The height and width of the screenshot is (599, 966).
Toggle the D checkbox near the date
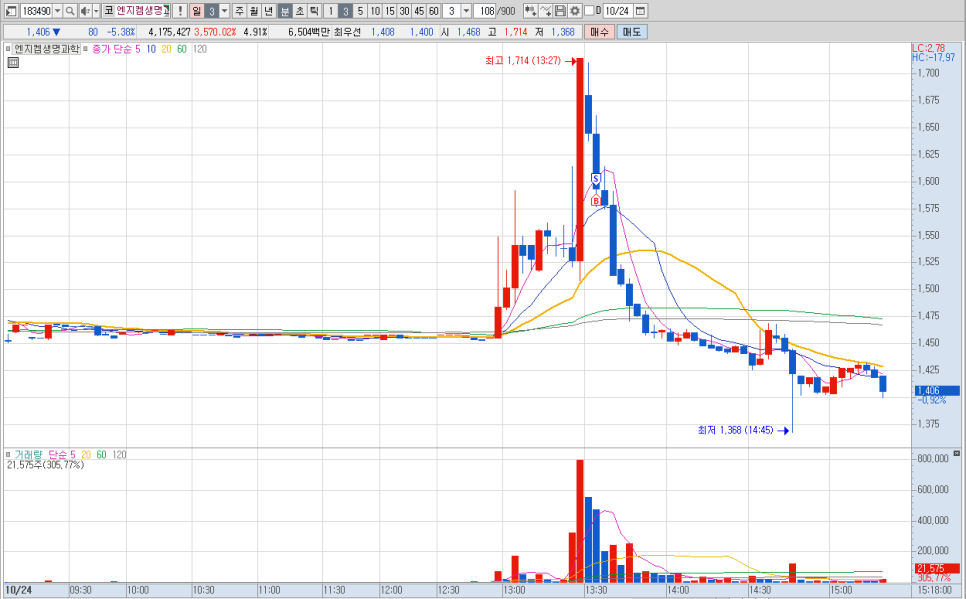[589, 10]
